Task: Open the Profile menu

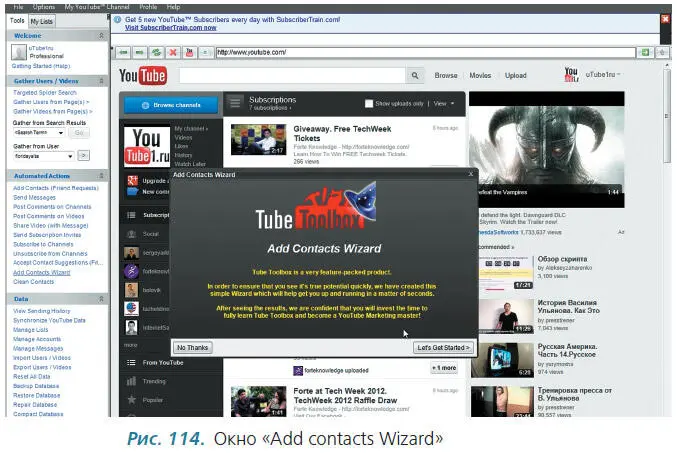Action: pyautogui.click(x=148, y=7)
